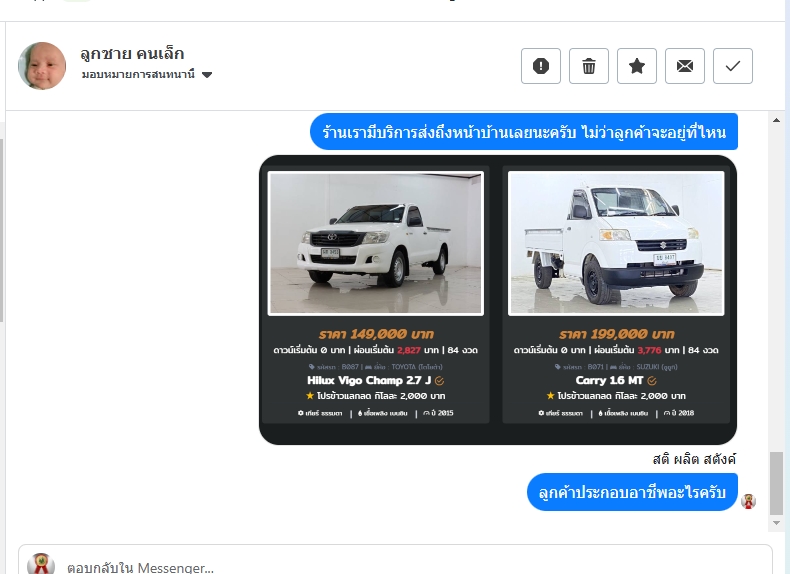Click the chat scrollbar up arrow
Viewport: 790px width, 574px height.
pyautogui.click(x=776, y=120)
